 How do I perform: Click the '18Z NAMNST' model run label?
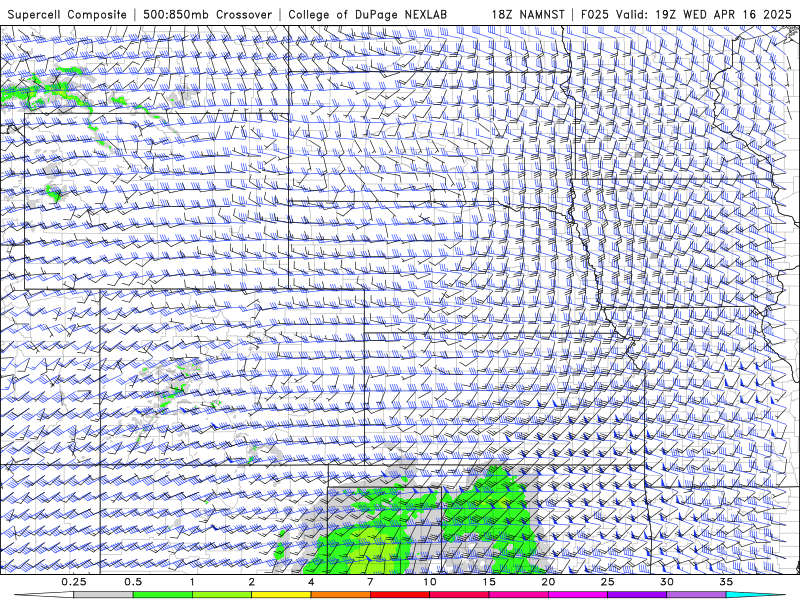click(528, 15)
